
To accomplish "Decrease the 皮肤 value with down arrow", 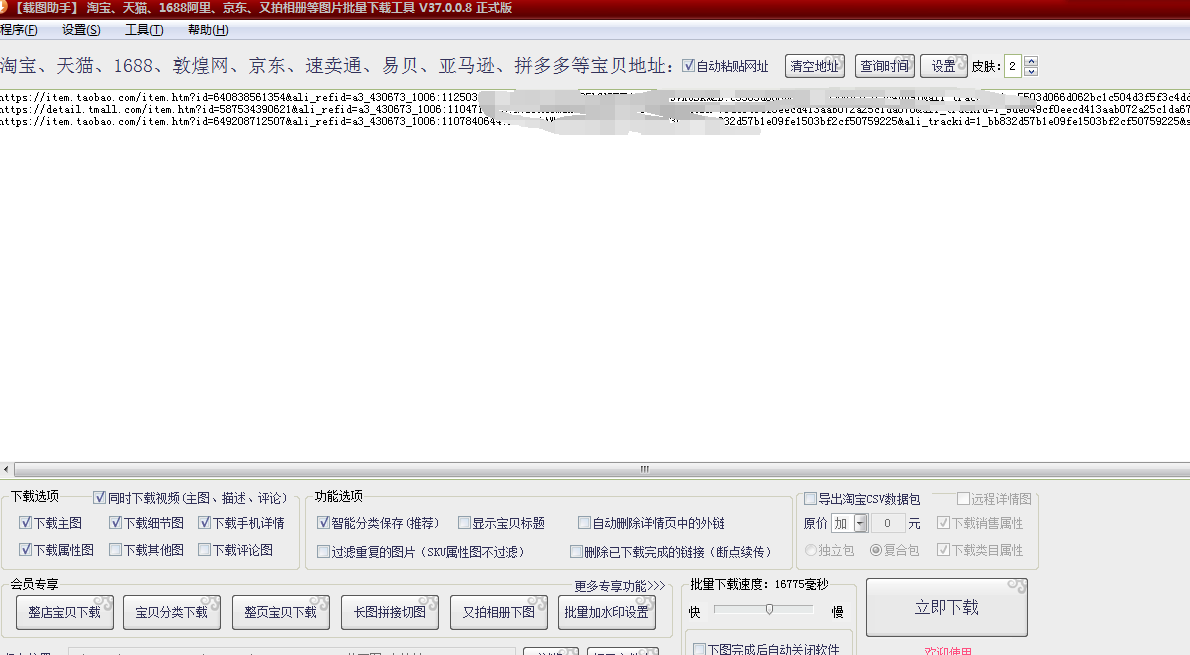I will tap(1031, 71).
